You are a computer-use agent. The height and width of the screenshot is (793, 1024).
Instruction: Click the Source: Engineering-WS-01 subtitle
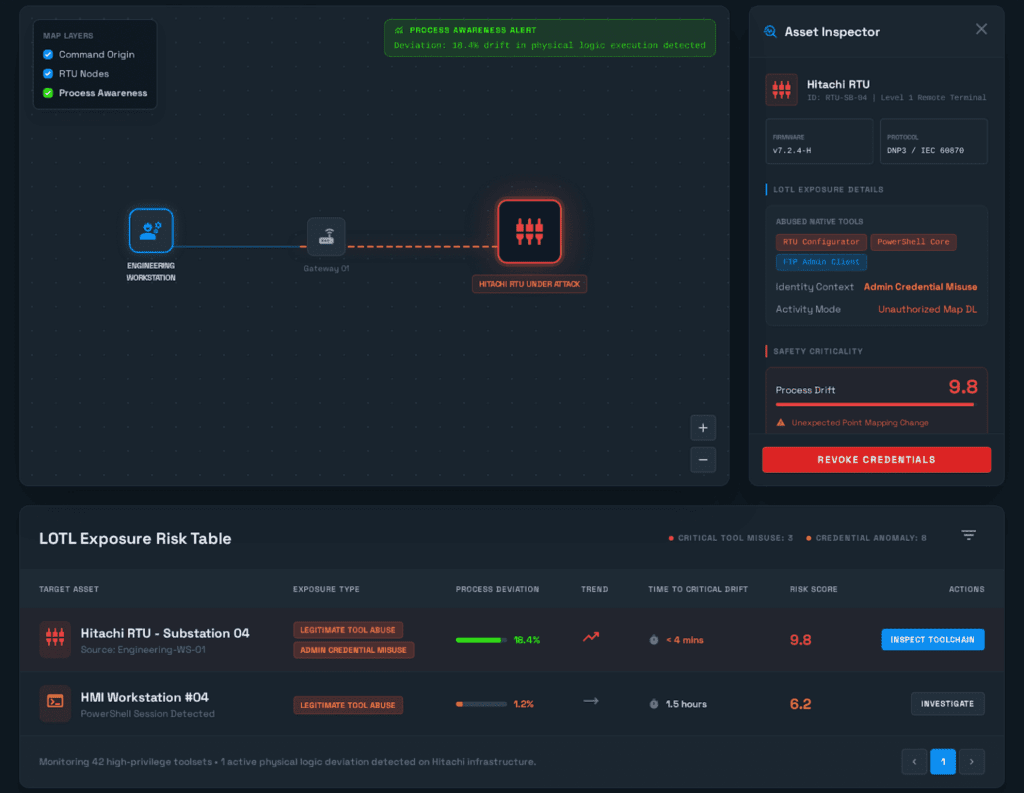click(143, 650)
